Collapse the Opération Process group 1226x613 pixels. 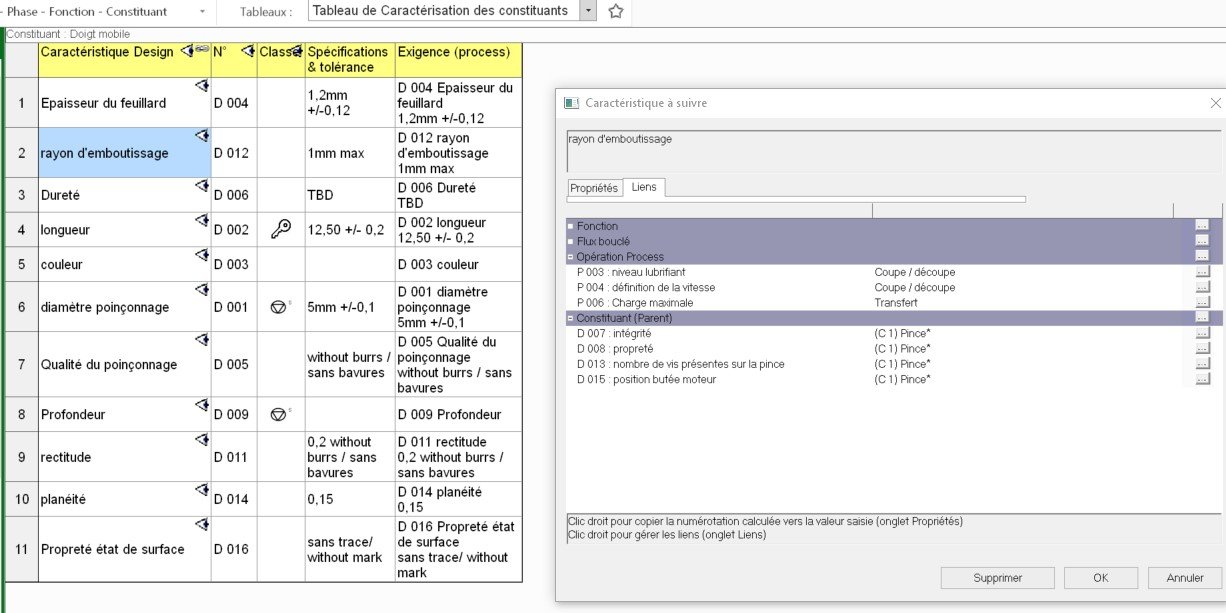(x=570, y=257)
